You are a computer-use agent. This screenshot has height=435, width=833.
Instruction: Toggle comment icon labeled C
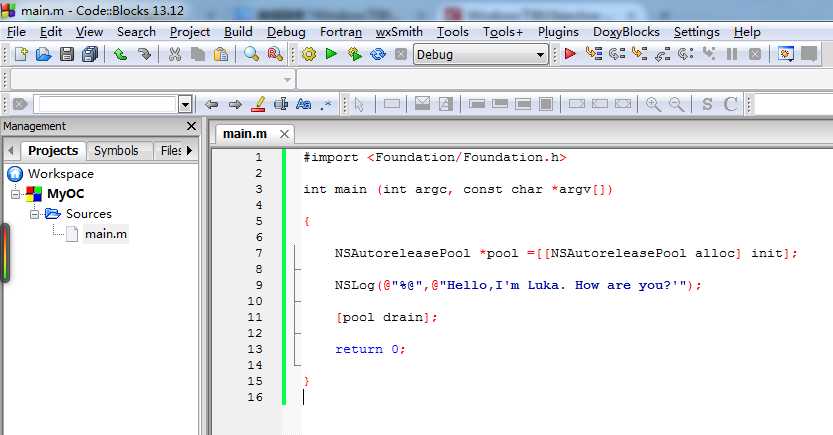[x=730, y=104]
